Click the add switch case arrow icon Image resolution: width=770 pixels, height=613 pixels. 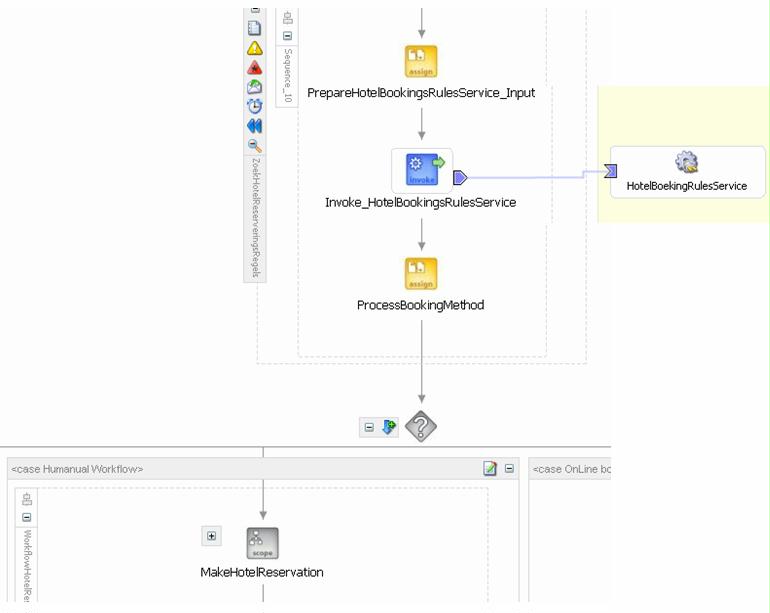tap(389, 427)
